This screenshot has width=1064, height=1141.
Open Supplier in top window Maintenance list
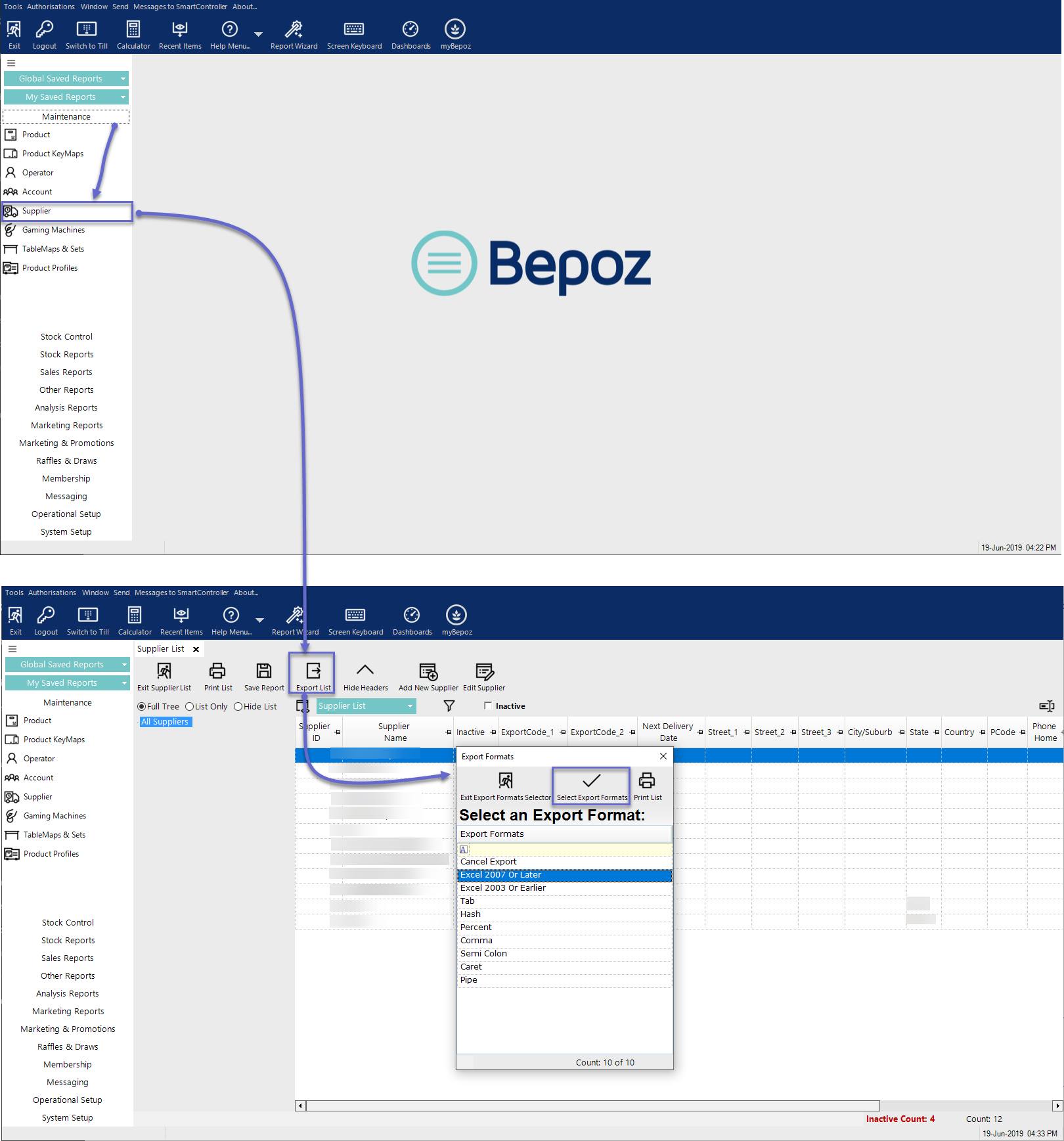(x=67, y=211)
